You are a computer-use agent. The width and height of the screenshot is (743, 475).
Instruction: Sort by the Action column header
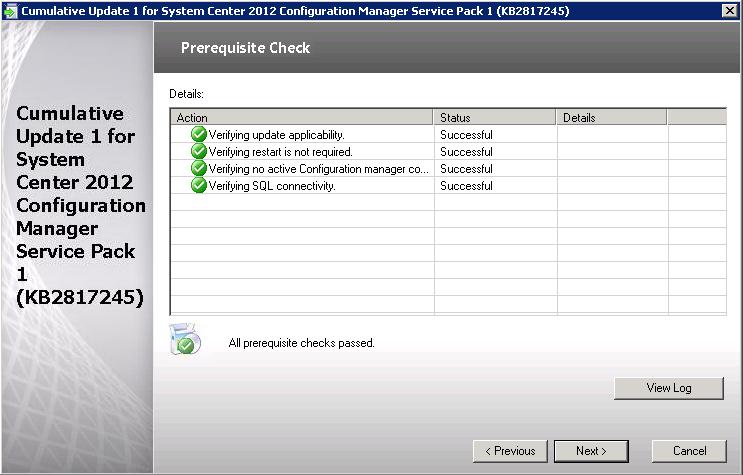coord(302,118)
